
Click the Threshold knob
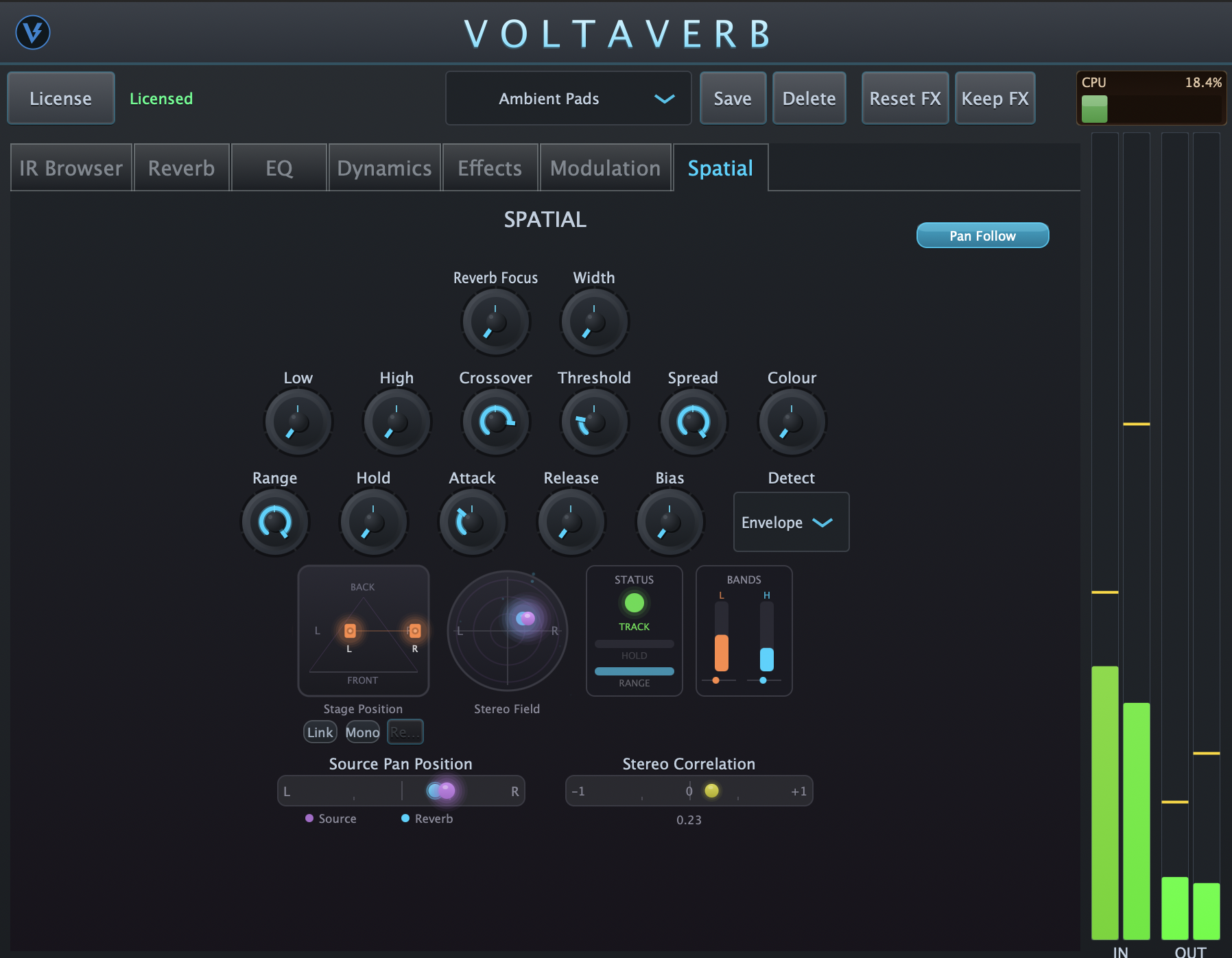594,422
